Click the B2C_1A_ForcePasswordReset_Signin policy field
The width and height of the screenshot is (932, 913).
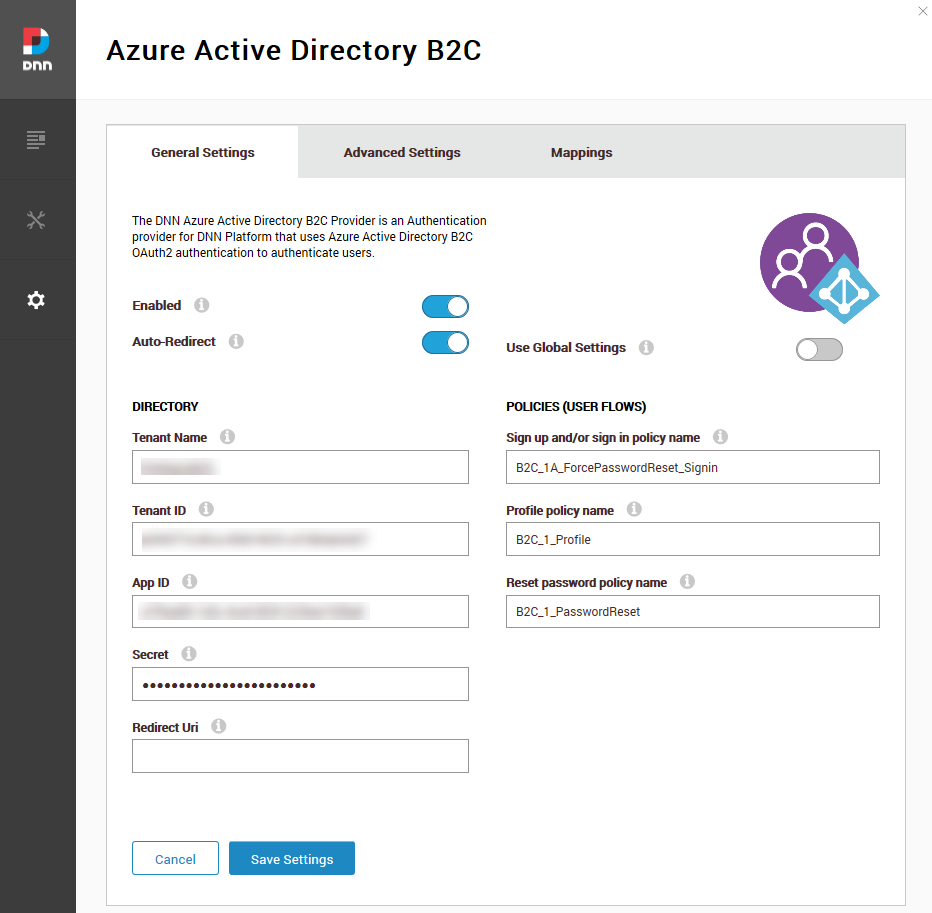pos(692,467)
